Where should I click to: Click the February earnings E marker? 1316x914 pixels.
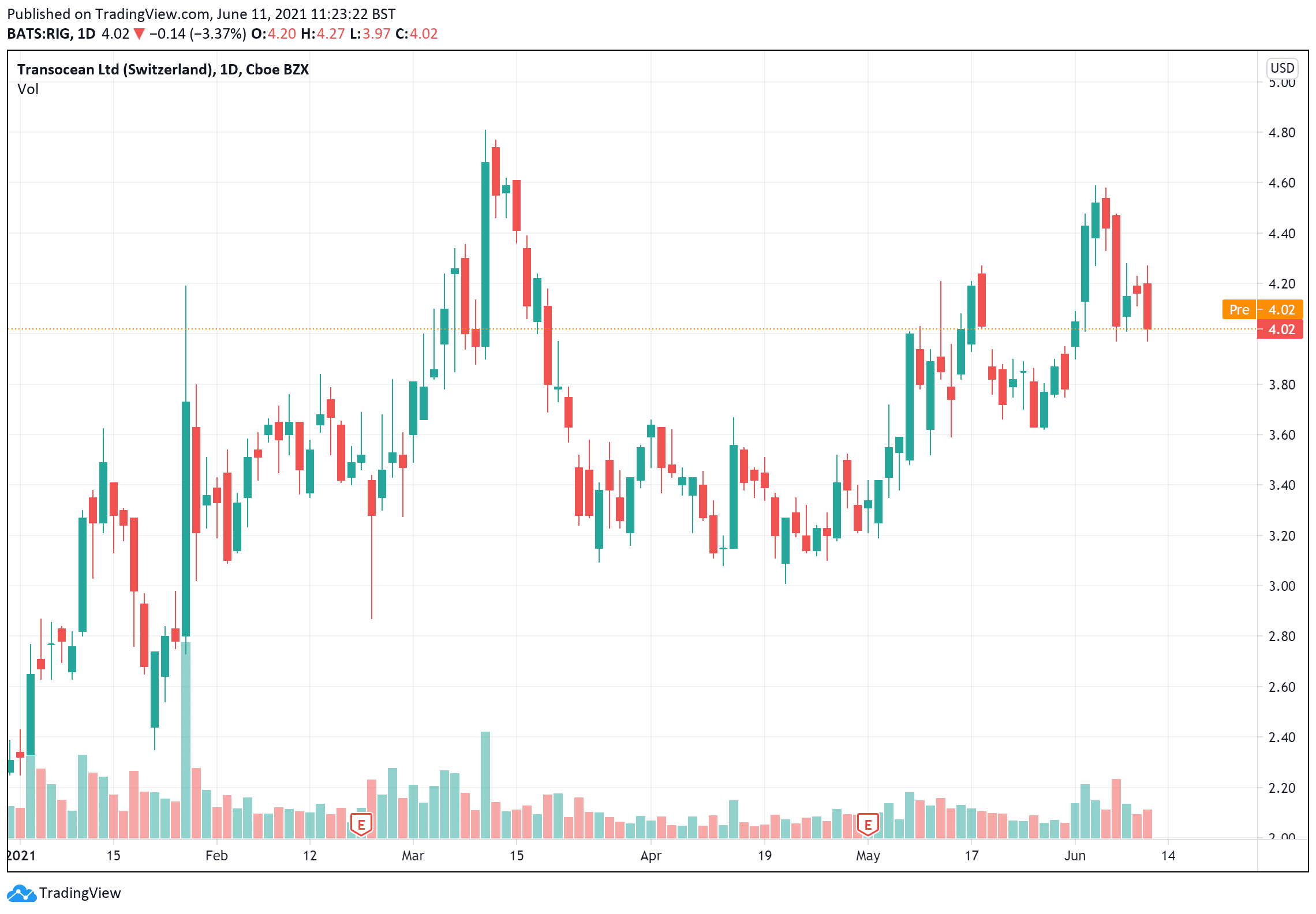point(361,825)
